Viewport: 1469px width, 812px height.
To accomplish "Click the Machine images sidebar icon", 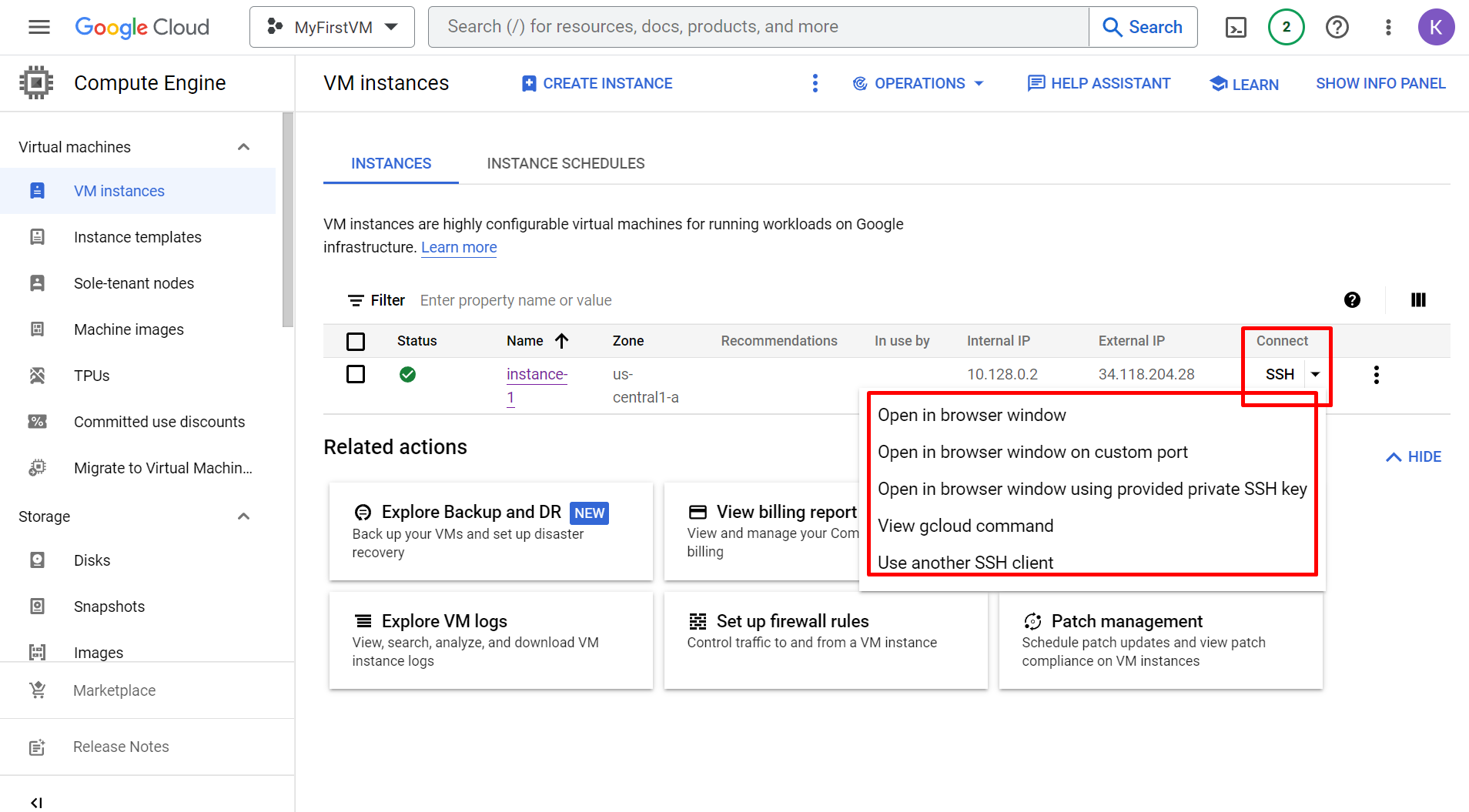I will pyautogui.click(x=37, y=329).
